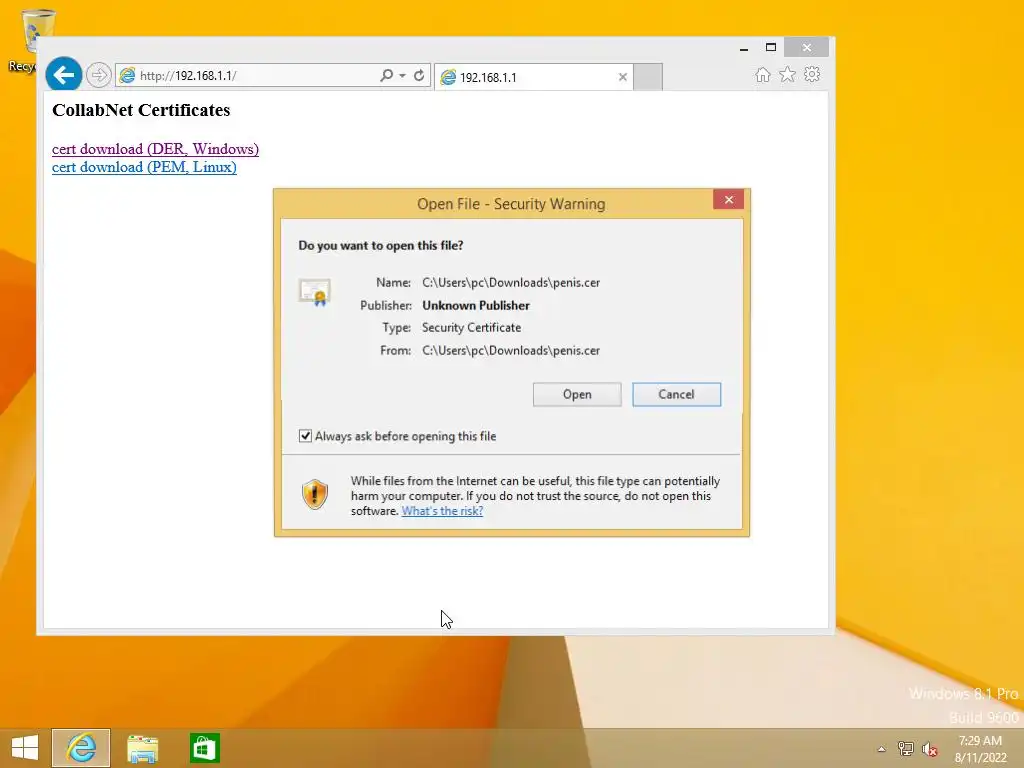The image size is (1024, 768).
Task: Click the Internet Explorer taskbar icon
Action: pos(81,748)
